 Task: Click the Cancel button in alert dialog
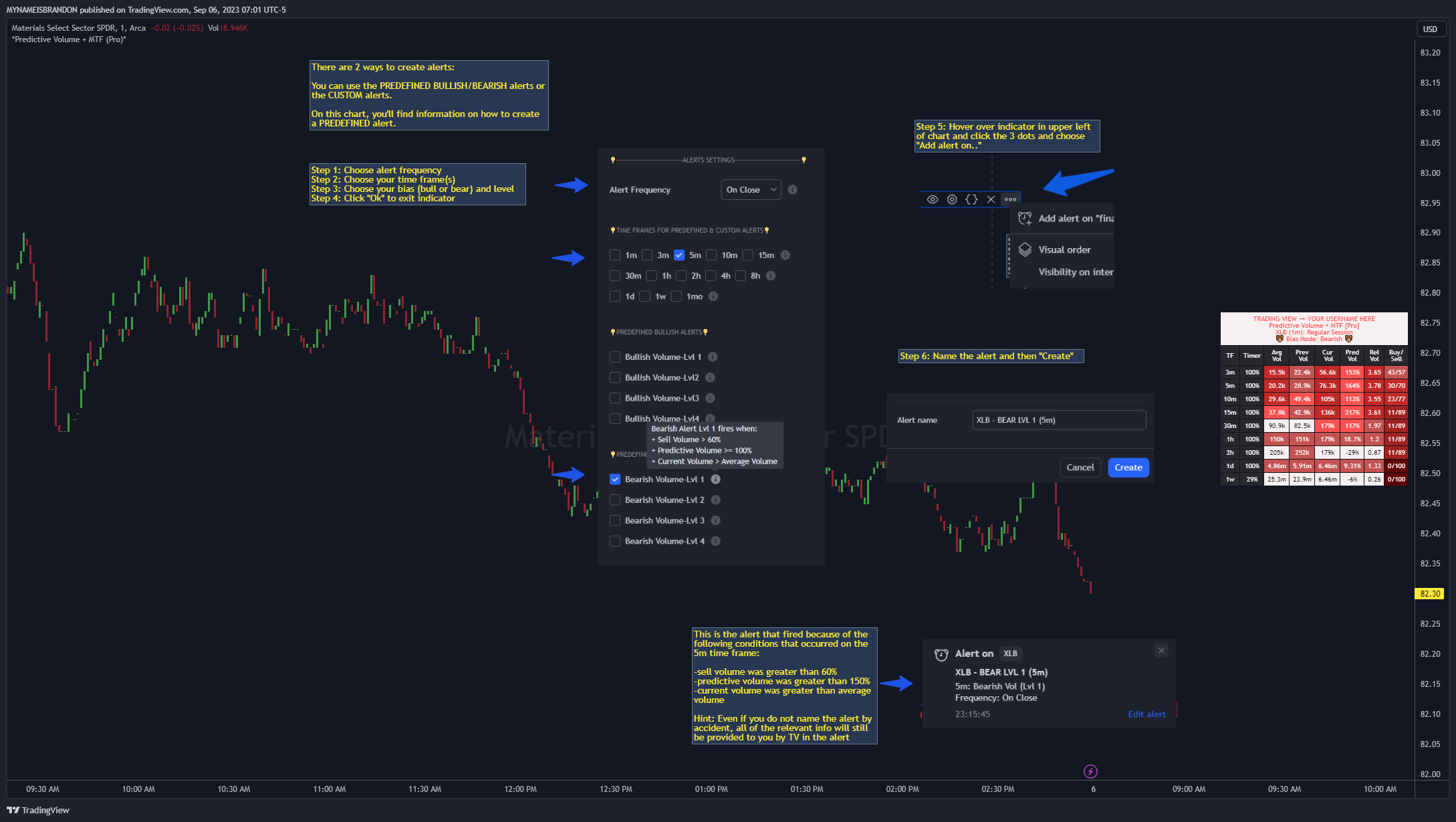click(1080, 468)
